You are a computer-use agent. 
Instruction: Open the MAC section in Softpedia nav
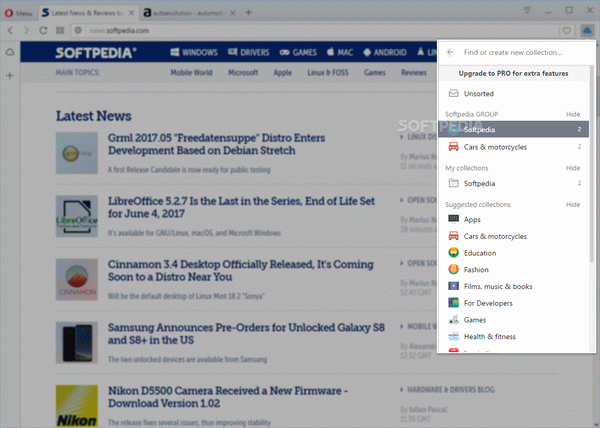340,52
